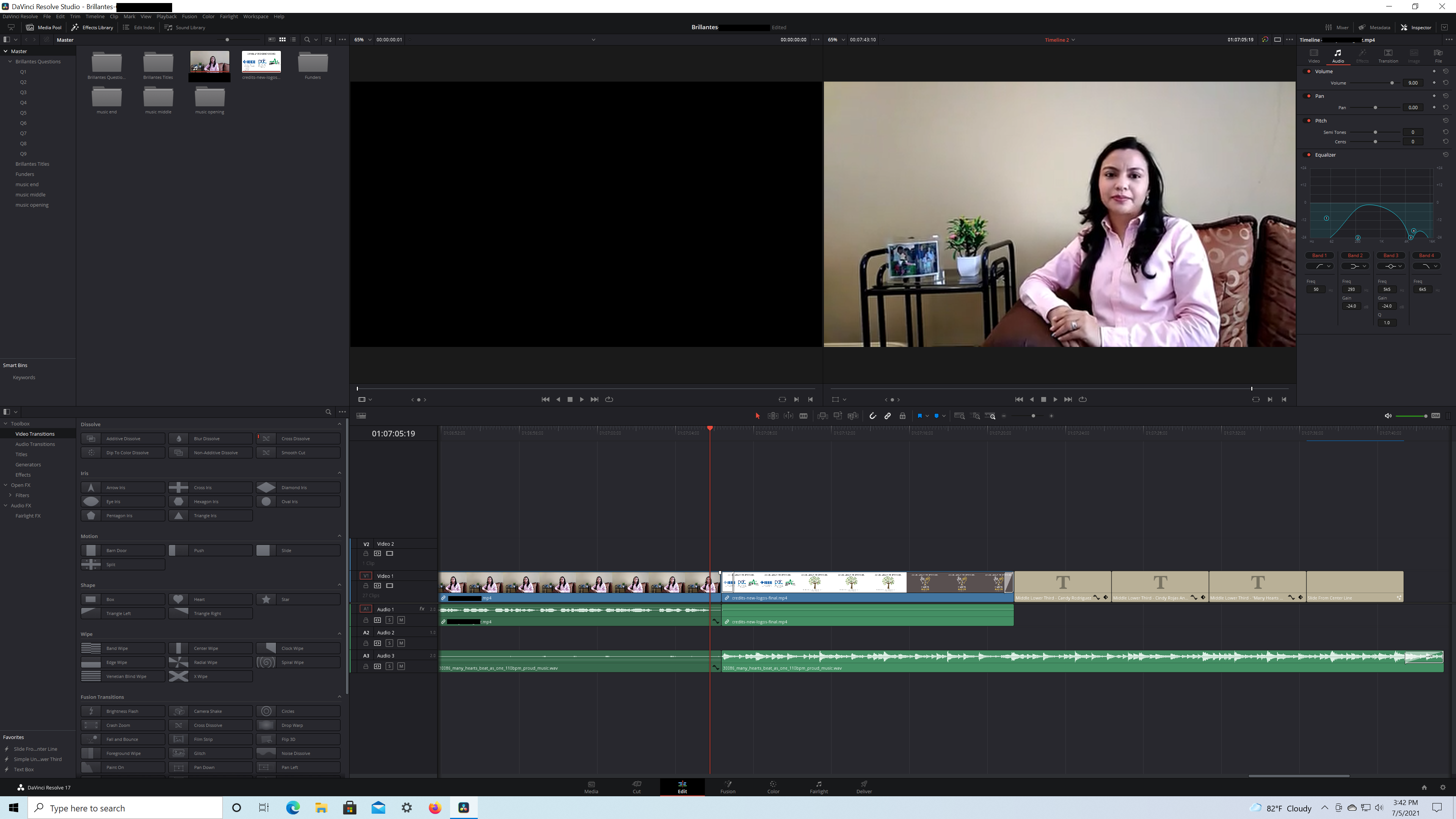Open Band 1 filter type dropdown
1456x819 pixels.
coord(1320,266)
